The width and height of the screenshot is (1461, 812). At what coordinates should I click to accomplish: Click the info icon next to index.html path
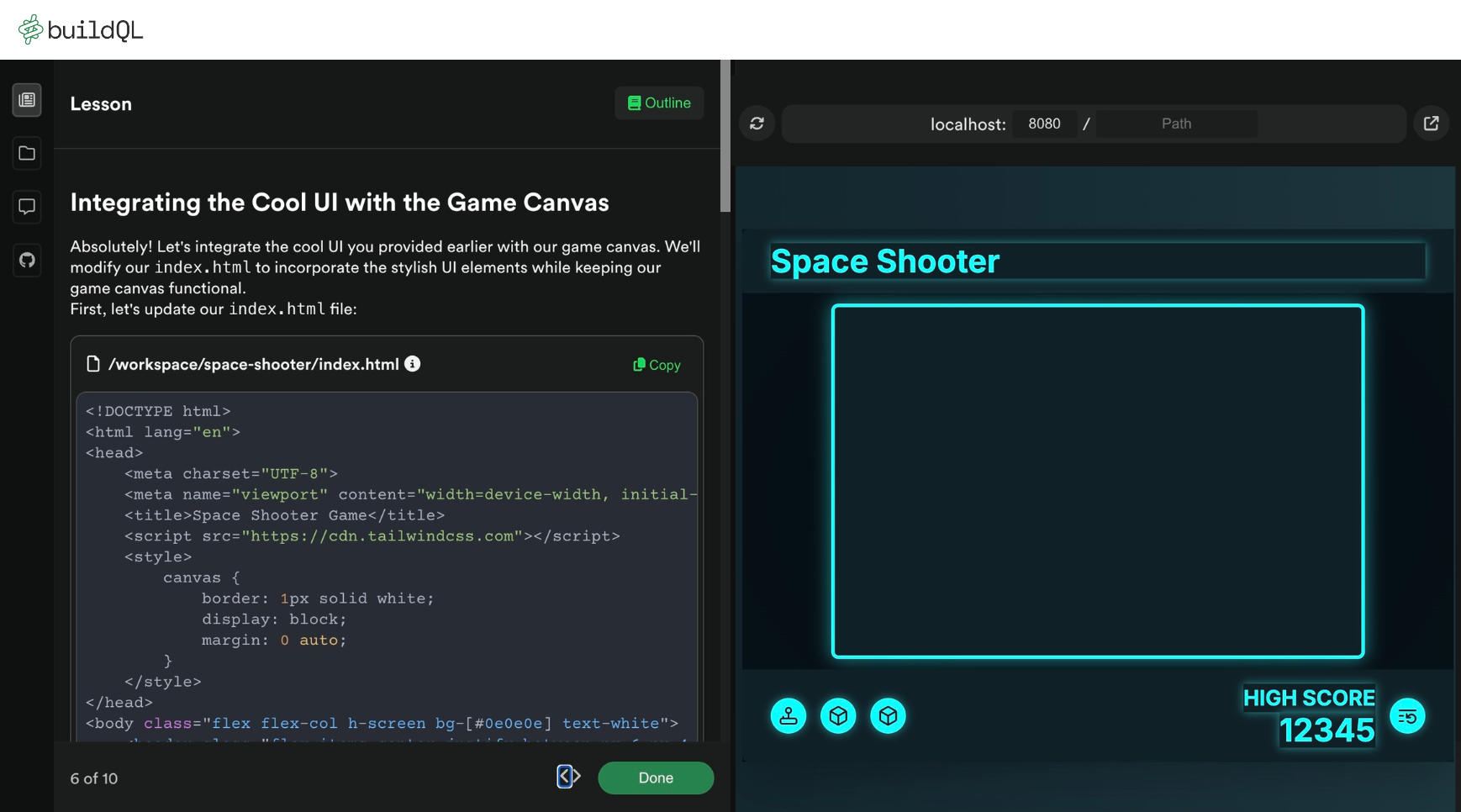tap(412, 363)
